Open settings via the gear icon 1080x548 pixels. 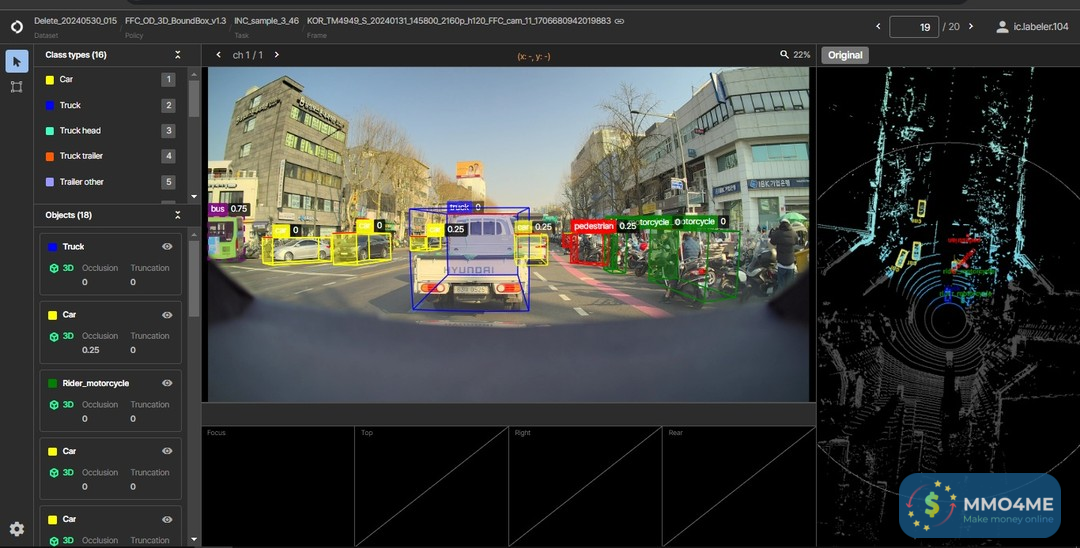tap(17, 529)
